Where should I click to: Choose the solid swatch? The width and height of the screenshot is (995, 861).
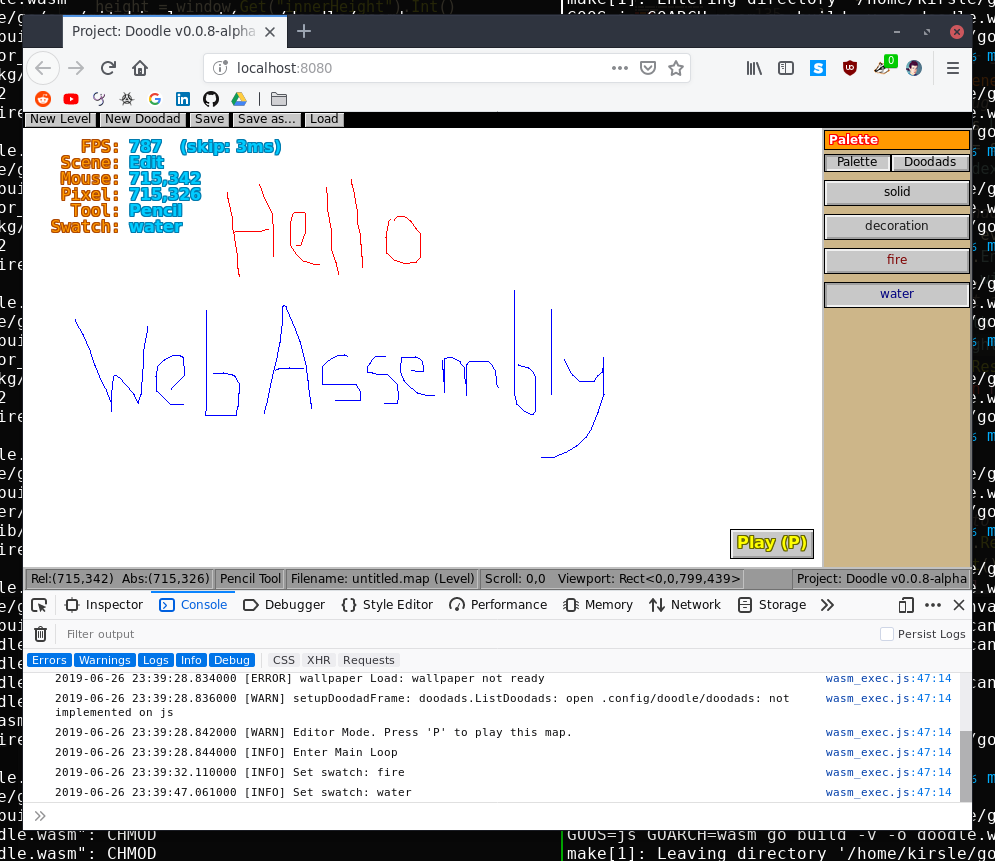point(897,192)
